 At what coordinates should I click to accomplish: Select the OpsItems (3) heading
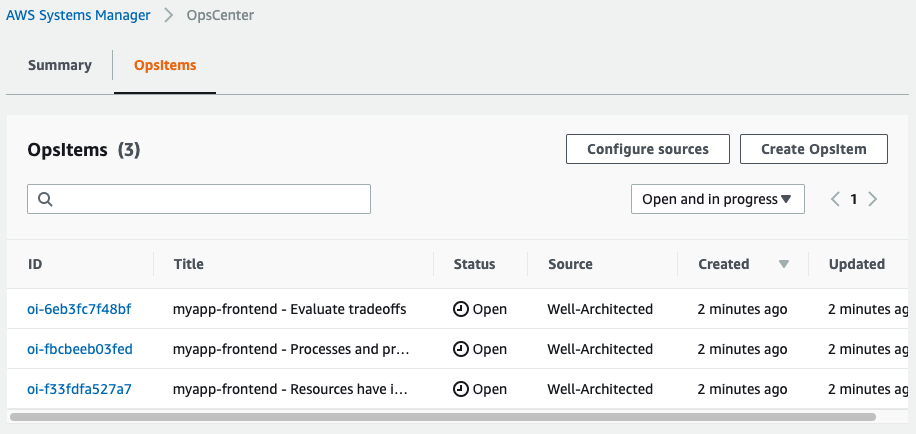[x=84, y=150]
